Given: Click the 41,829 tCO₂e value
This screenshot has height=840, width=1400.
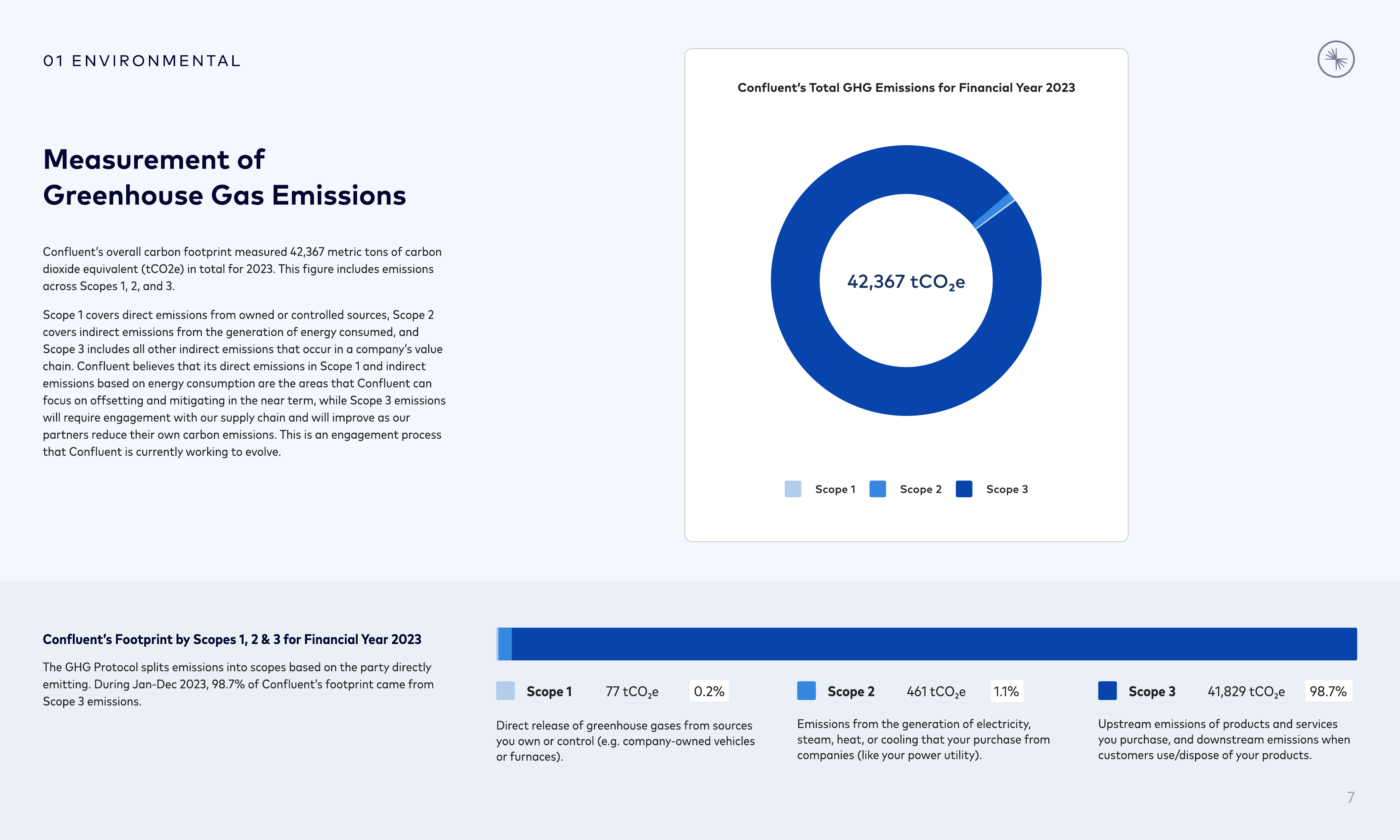Looking at the screenshot, I should coord(1246,692).
